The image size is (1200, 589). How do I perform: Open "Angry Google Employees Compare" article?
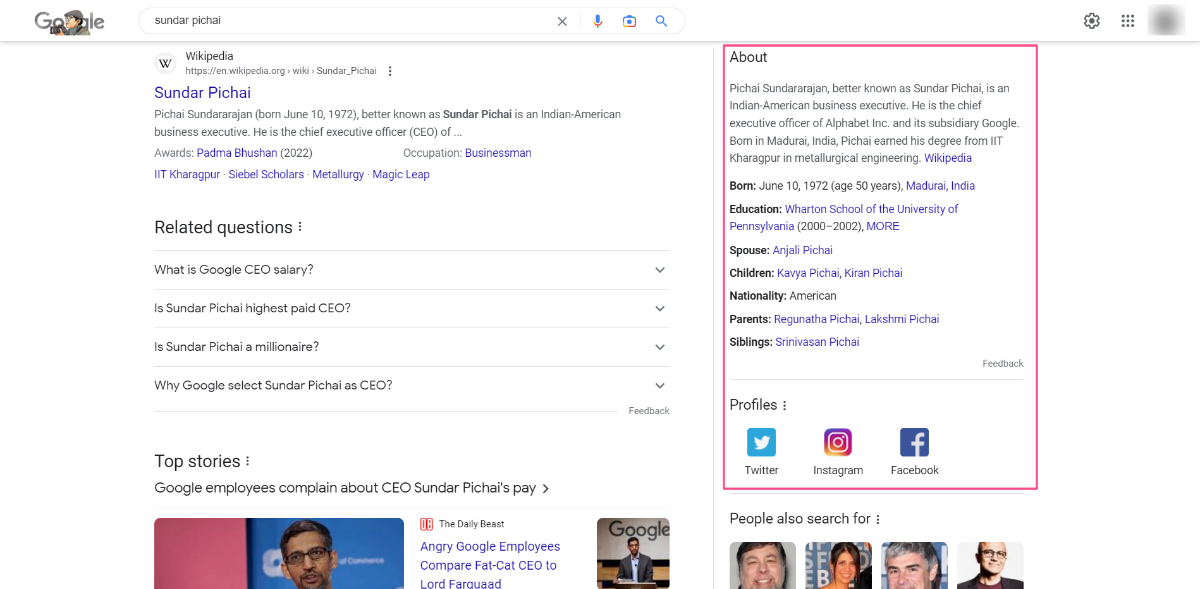click(x=490, y=565)
